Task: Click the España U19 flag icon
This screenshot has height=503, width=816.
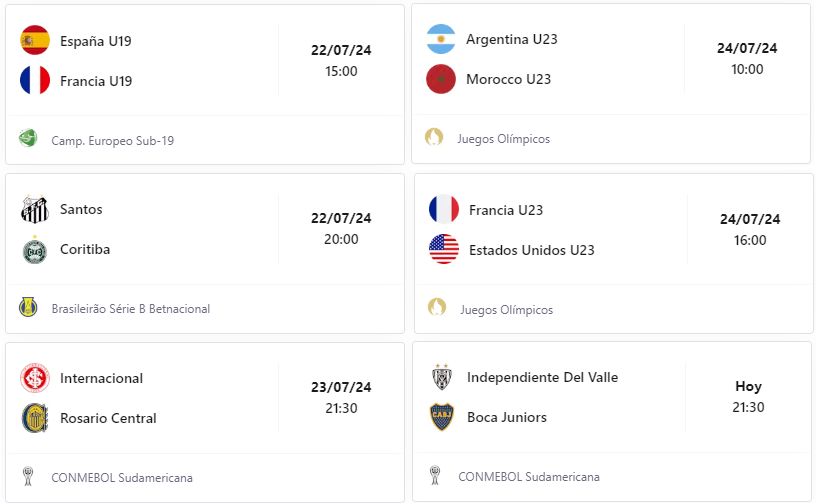Action: click(x=35, y=40)
